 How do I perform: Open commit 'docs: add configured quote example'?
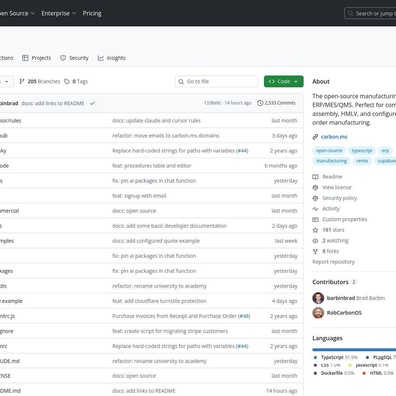tap(156, 241)
